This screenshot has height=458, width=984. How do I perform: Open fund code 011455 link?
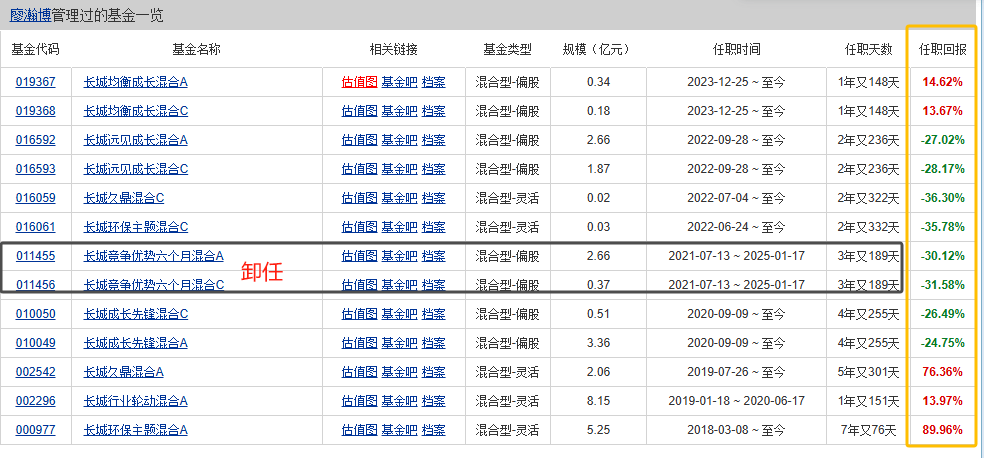click(x=36, y=256)
